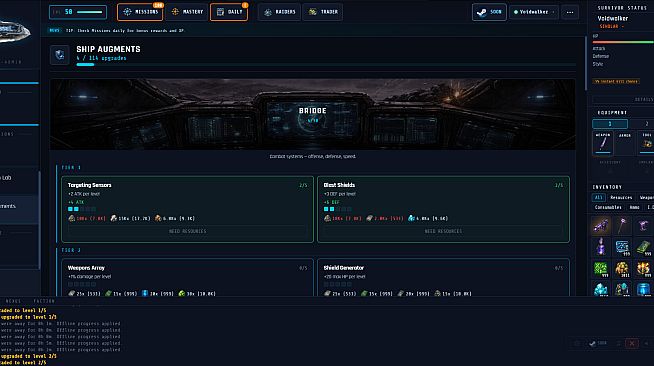Open the Voidwalker profile dropdown
The image size is (654, 366).
[x=533, y=12]
